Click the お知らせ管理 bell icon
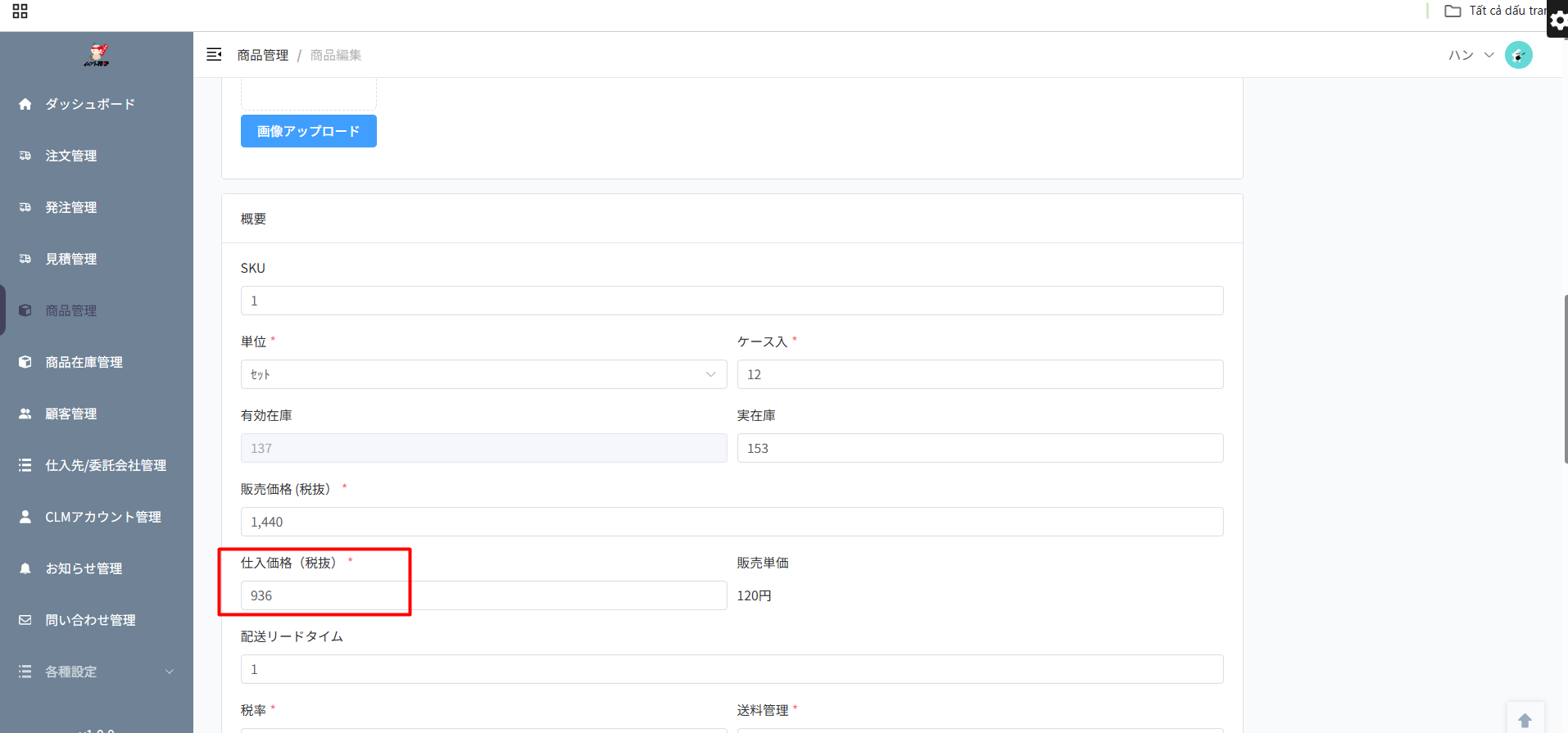The height and width of the screenshot is (733, 1568). pos(25,568)
